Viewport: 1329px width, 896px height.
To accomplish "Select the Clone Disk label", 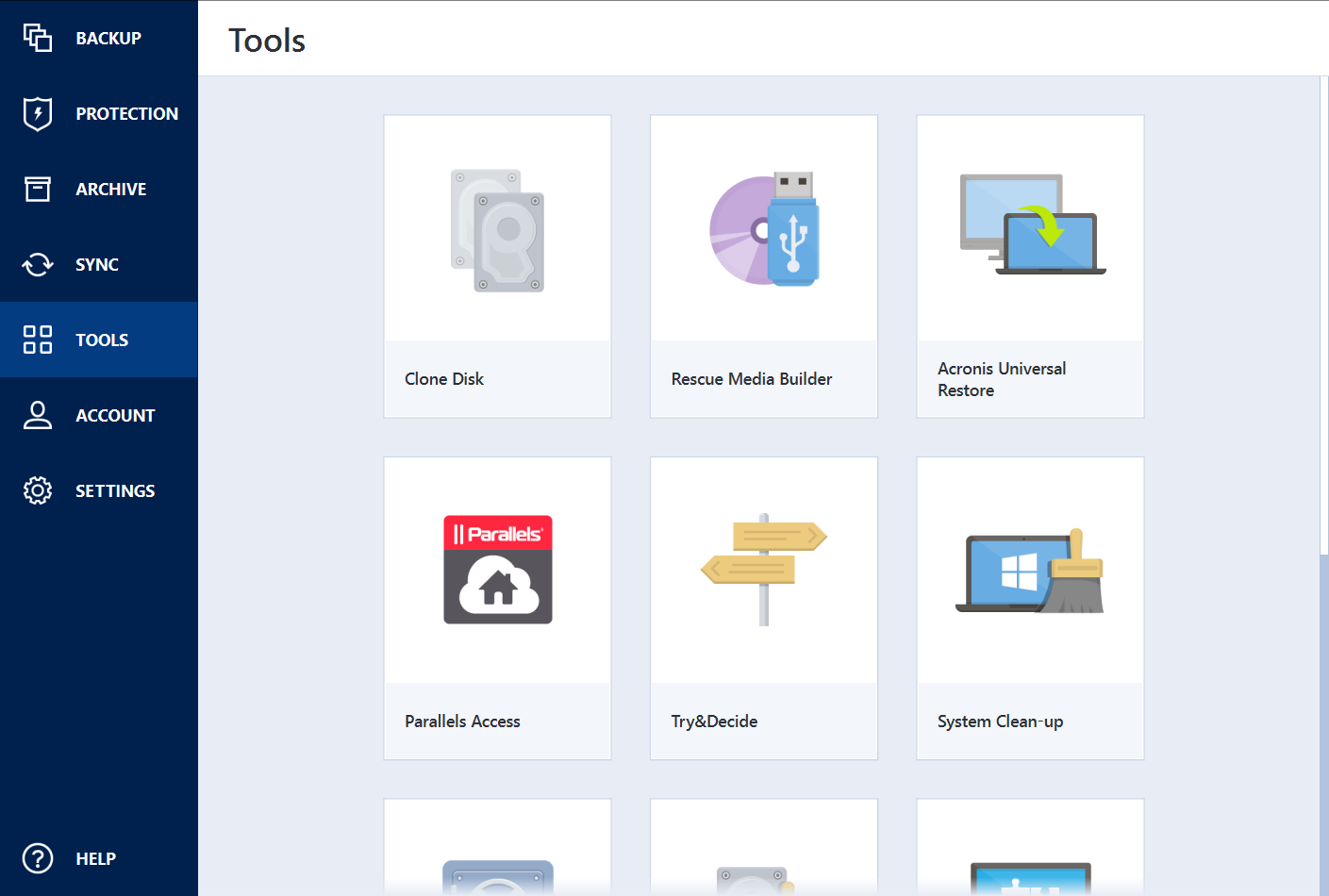I will coord(444,379).
